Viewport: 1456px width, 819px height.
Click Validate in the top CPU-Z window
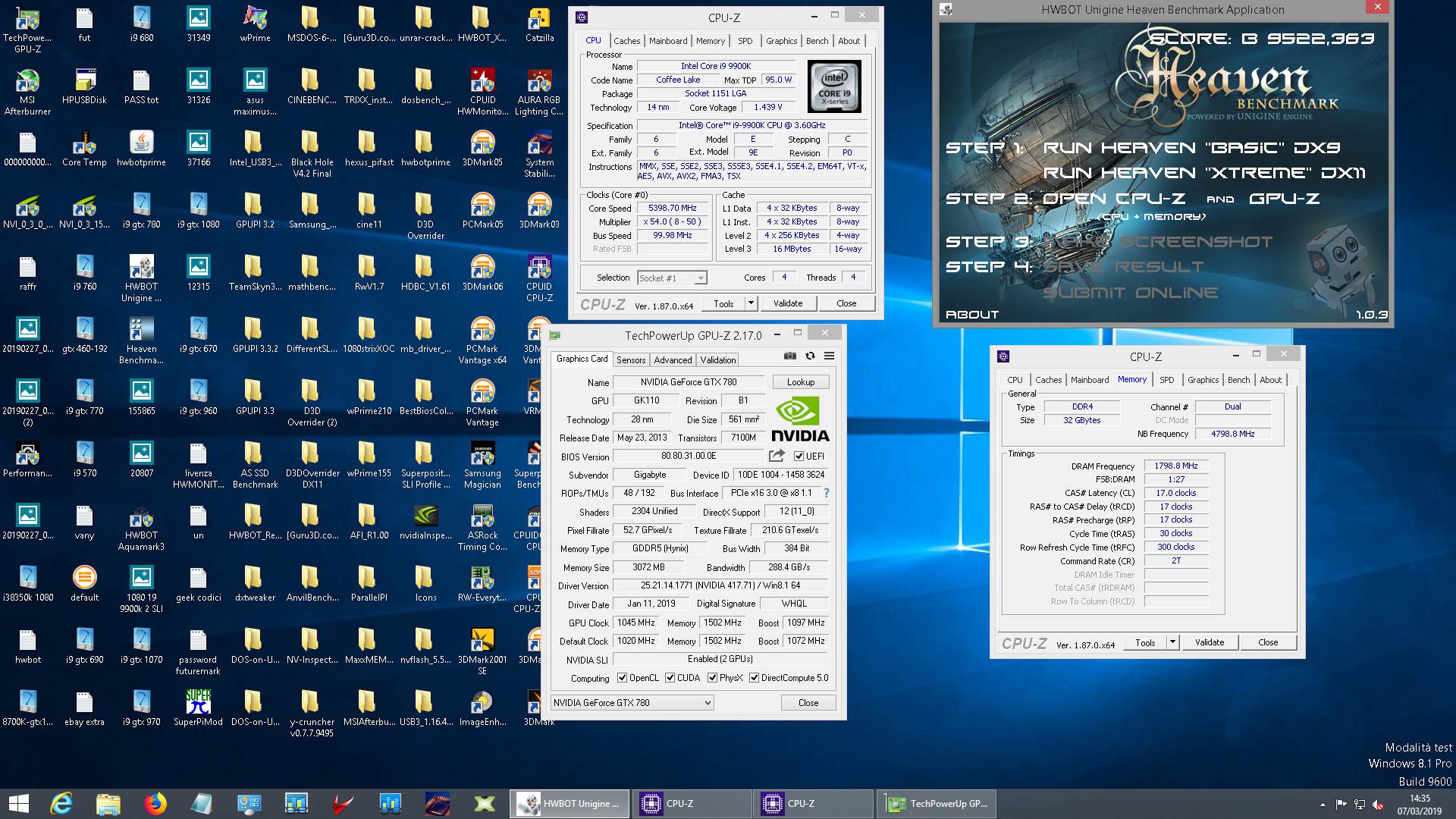pos(788,303)
